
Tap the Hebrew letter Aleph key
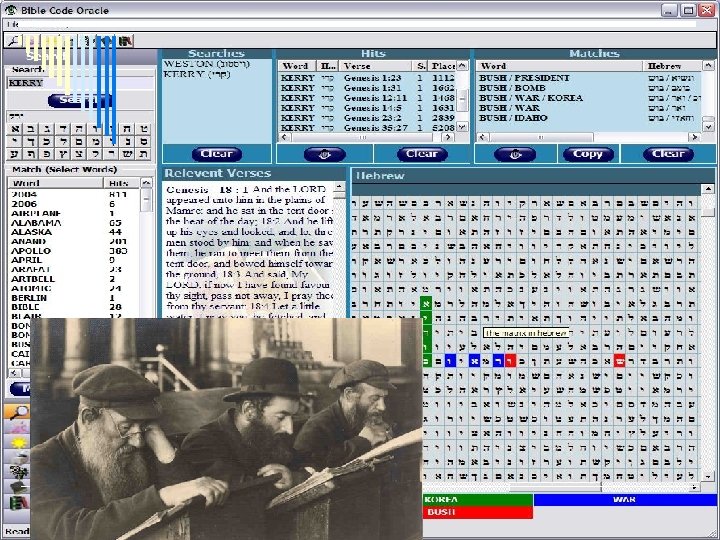(x=16, y=129)
